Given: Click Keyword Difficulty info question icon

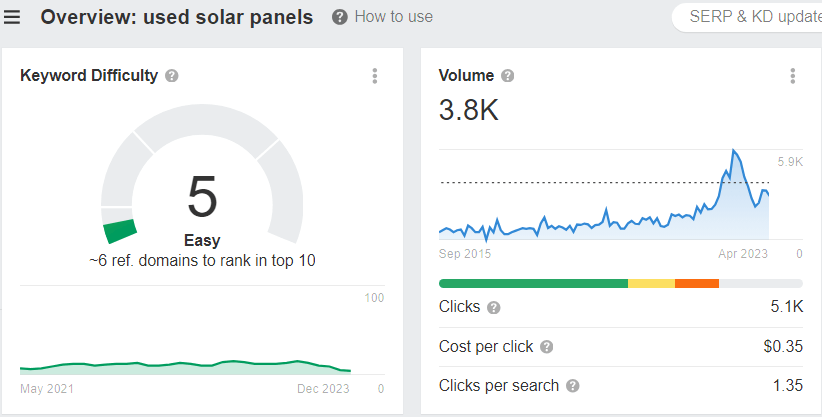Looking at the screenshot, I should click(172, 76).
